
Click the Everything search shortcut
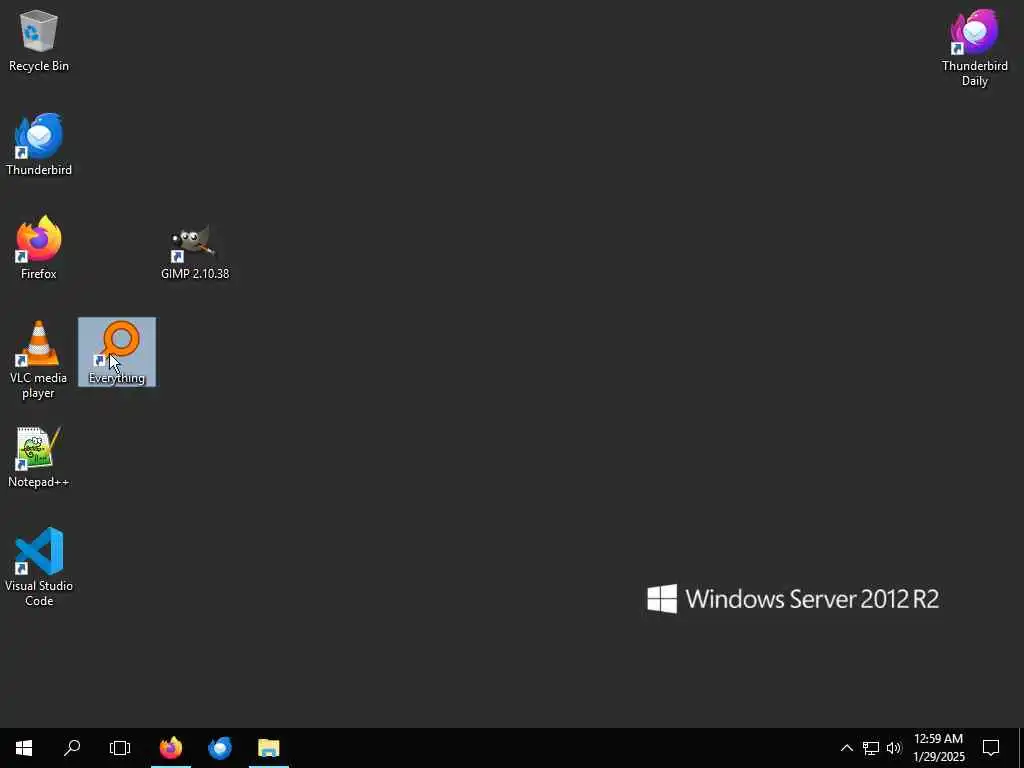pyautogui.click(x=117, y=352)
